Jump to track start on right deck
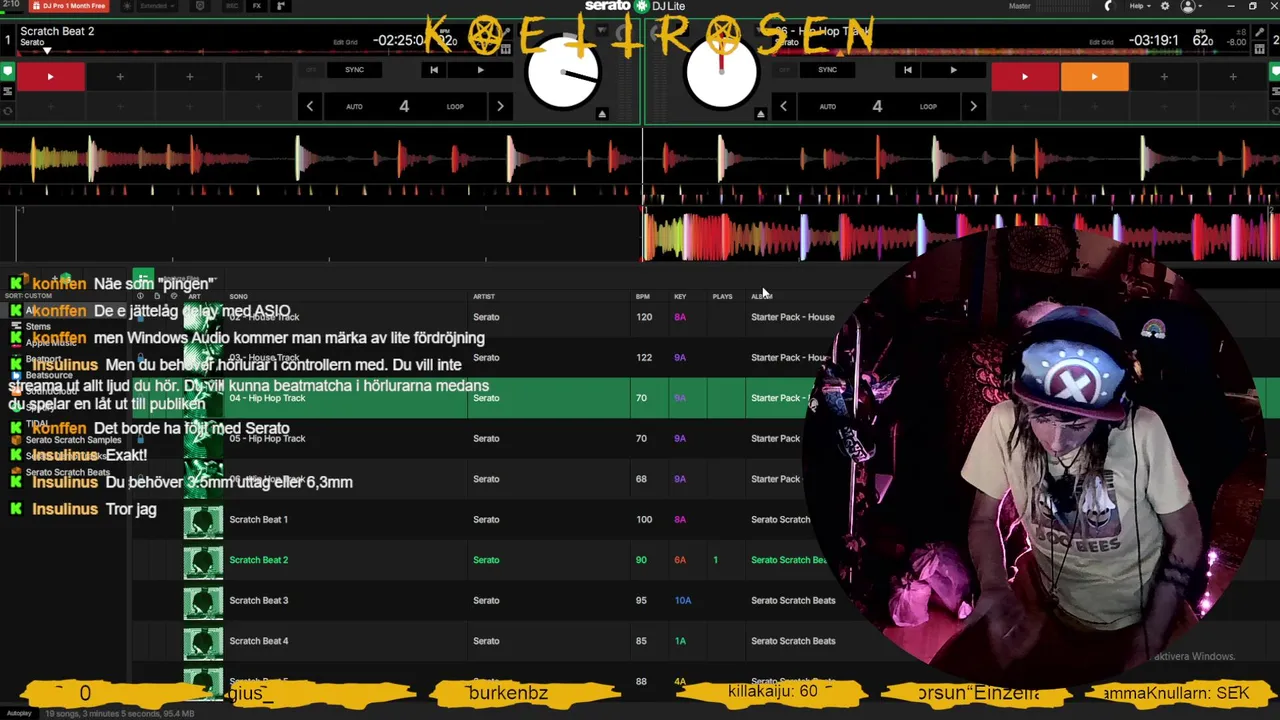 coord(907,70)
